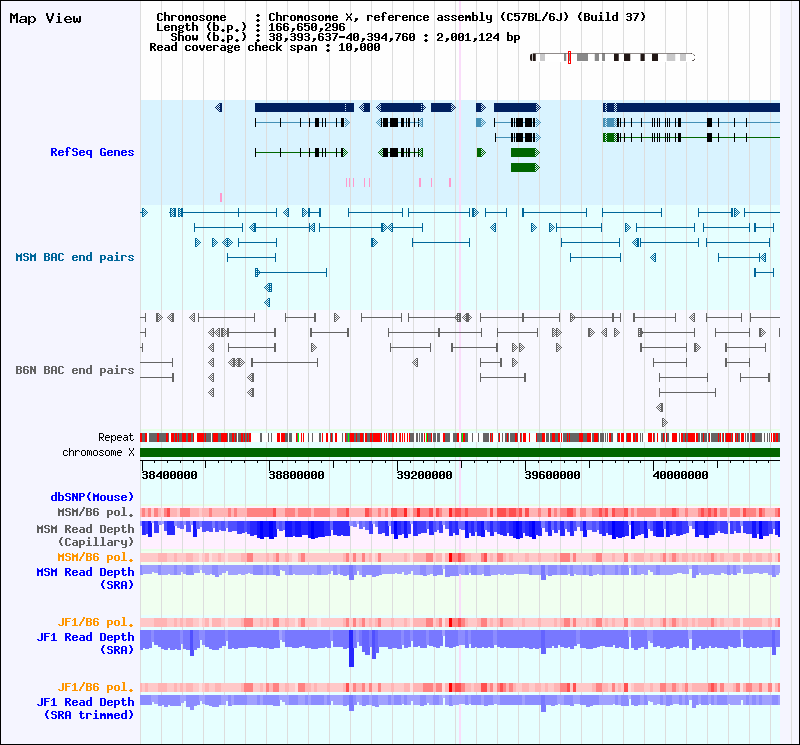Click the 38400000 ruler position label
800x745 pixels.
tap(169, 475)
